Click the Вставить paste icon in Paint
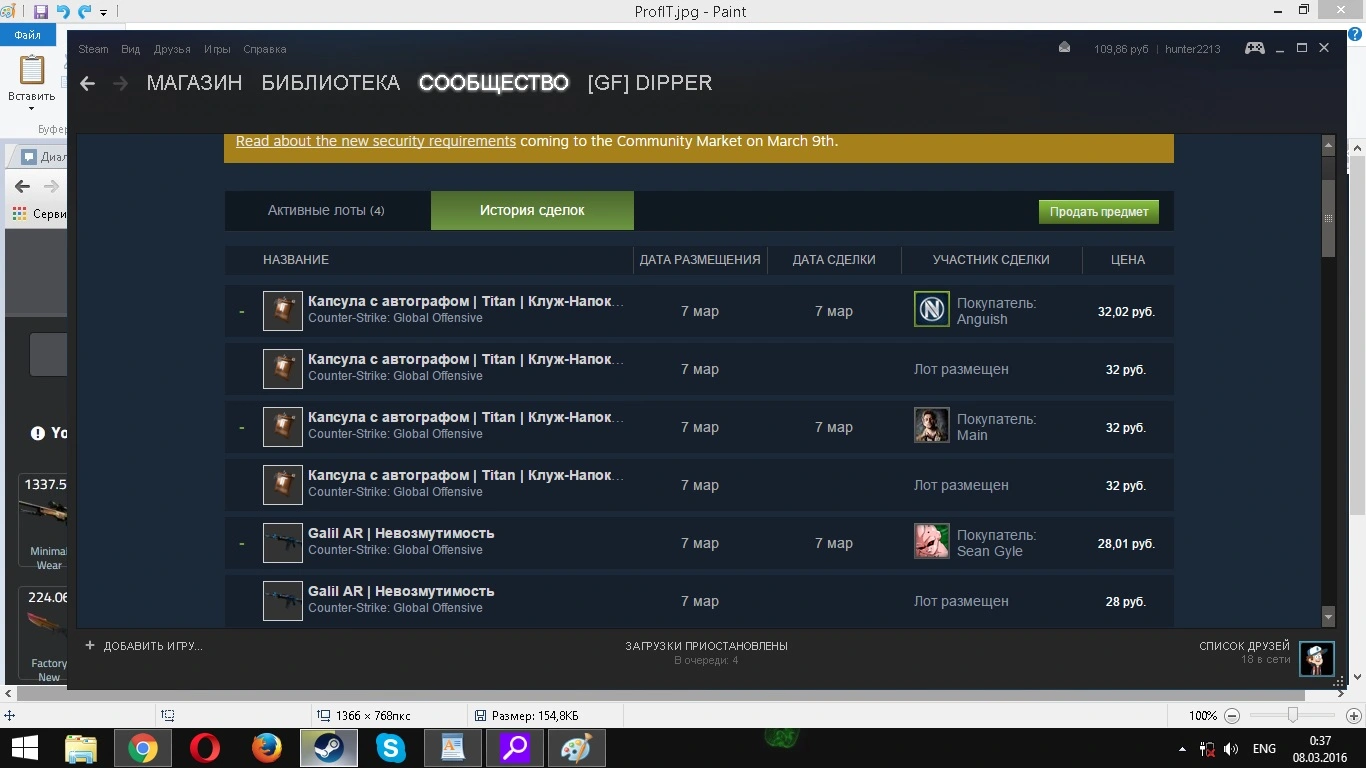 pyautogui.click(x=32, y=70)
